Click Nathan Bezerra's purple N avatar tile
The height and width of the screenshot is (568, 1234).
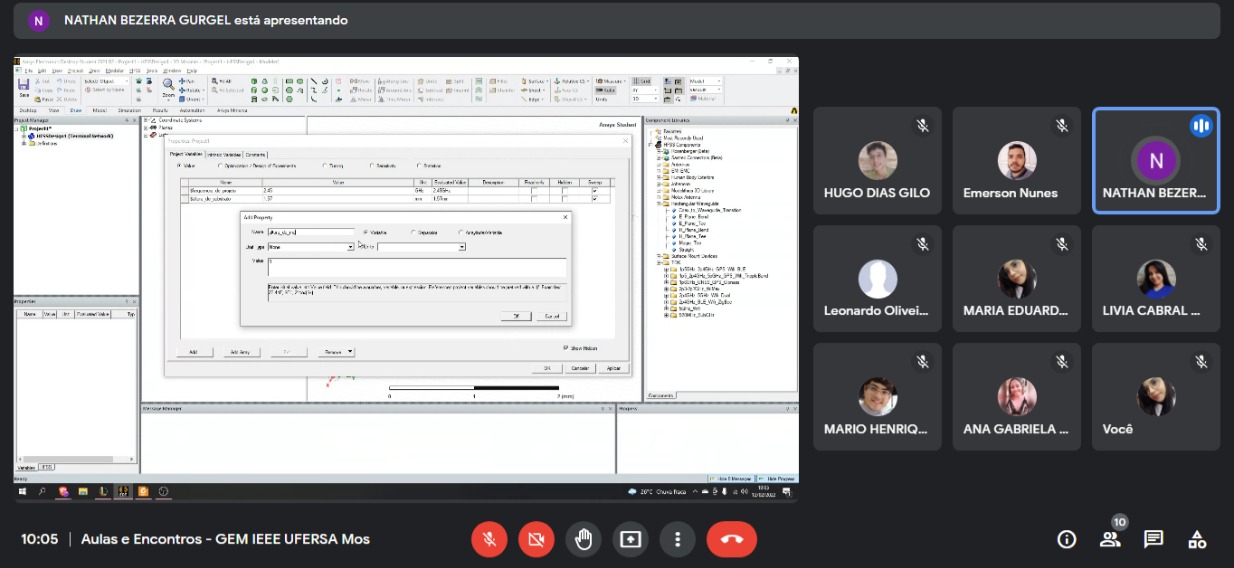1156,161
